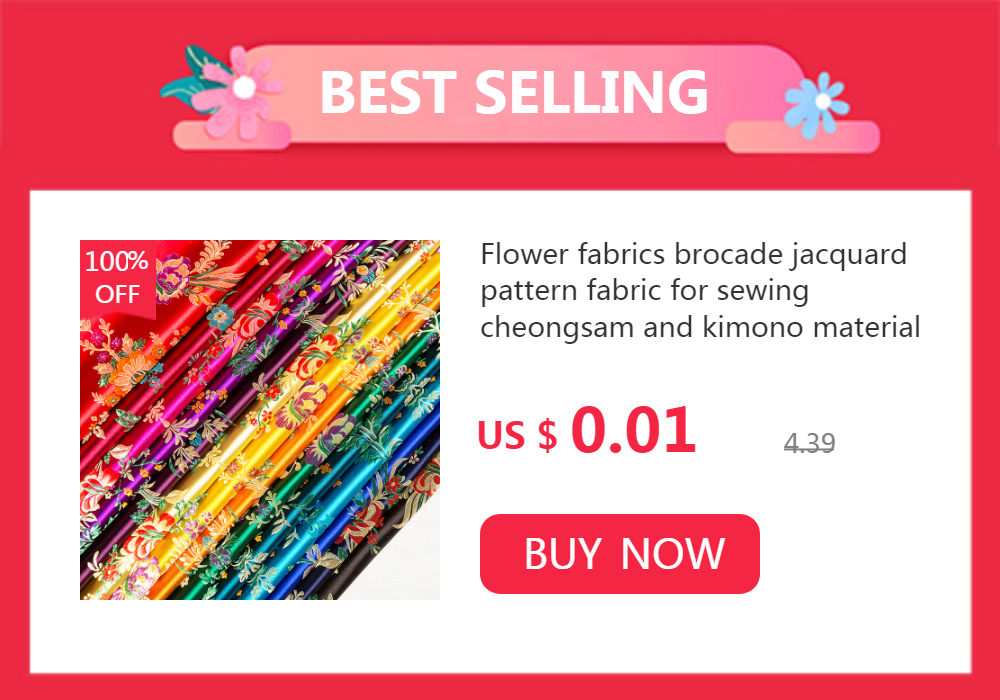Click the pink pill shape under blue flower
This screenshot has width=1000, height=700.
pos(803,137)
